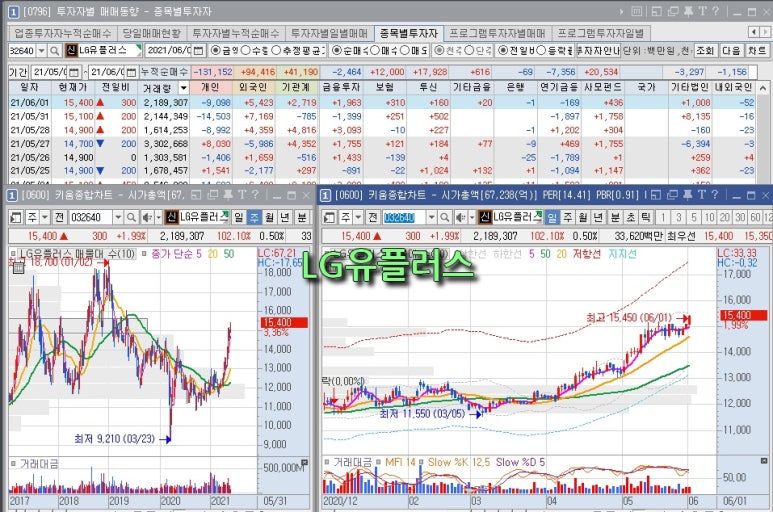Select the 금액 radio button
The width and height of the screenshot is (773, 512).
point(215,51)
